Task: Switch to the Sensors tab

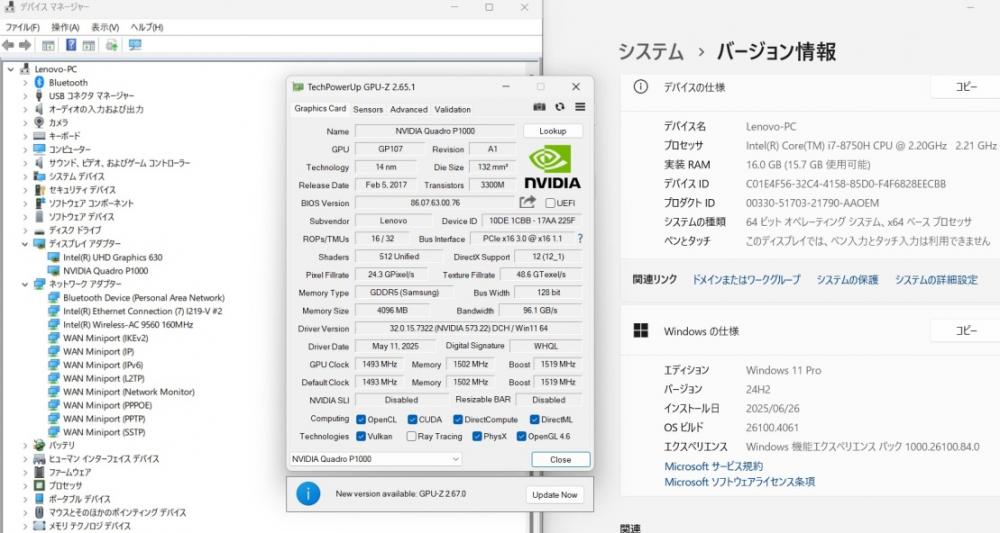Action: point(368,109)
